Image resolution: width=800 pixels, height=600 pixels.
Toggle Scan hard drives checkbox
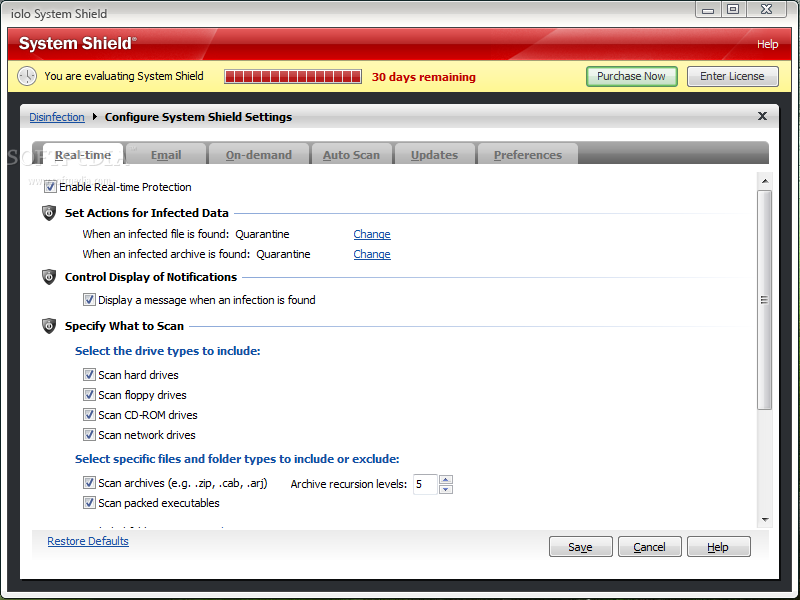pos(89,374)
